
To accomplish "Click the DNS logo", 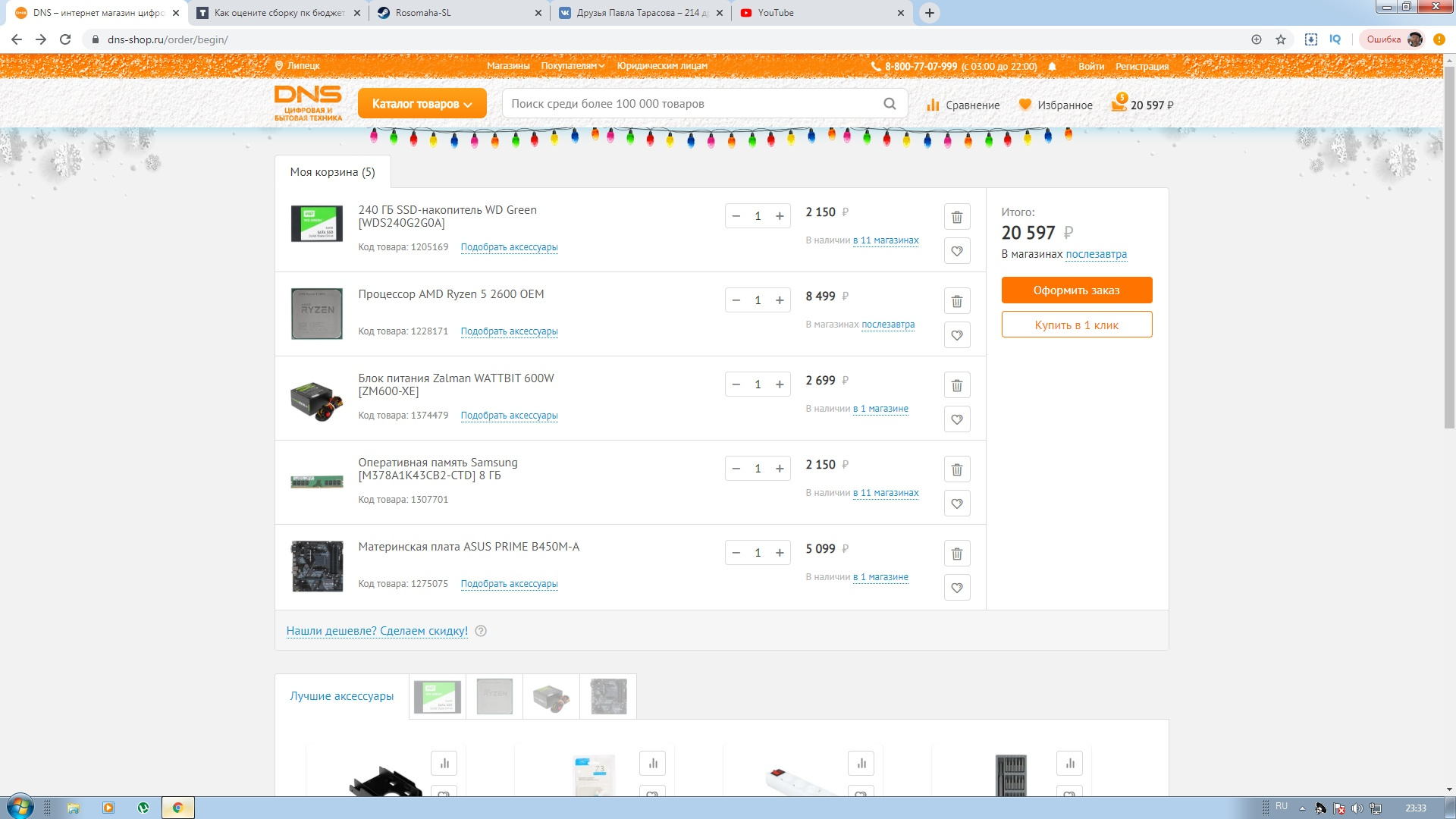I will click(308, 102).
